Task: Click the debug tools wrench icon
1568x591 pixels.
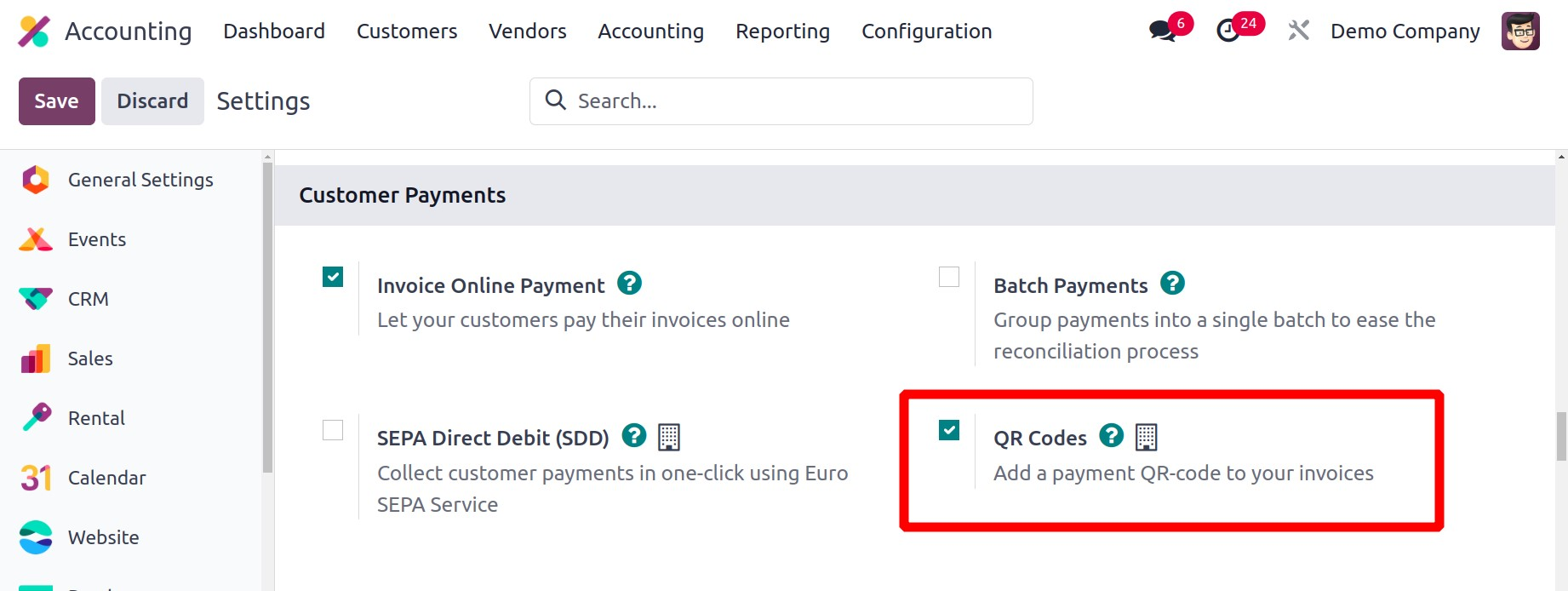Action: click(x=1298, y=32)
